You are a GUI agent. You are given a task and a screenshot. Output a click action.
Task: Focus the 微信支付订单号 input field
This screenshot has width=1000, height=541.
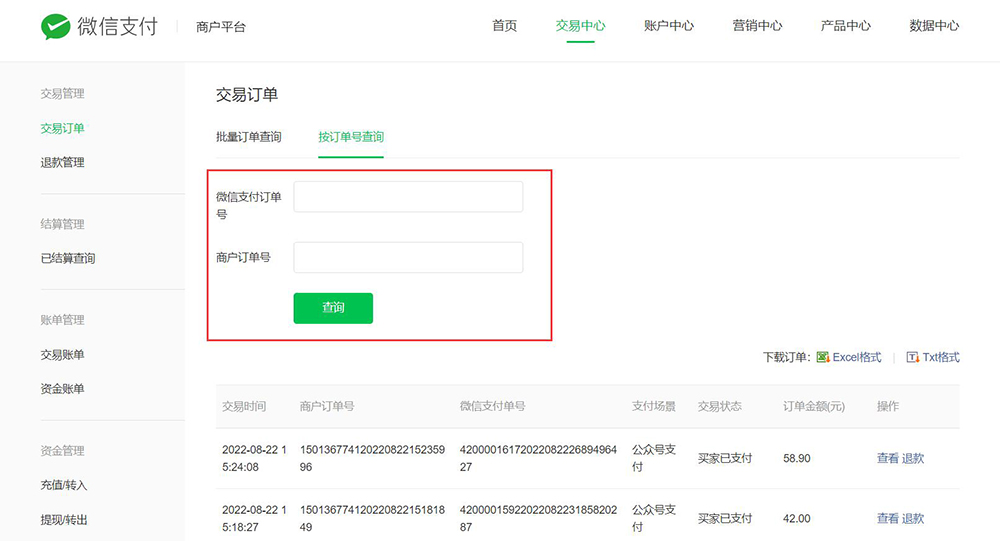pyautogui.click(x=408, y=196)
